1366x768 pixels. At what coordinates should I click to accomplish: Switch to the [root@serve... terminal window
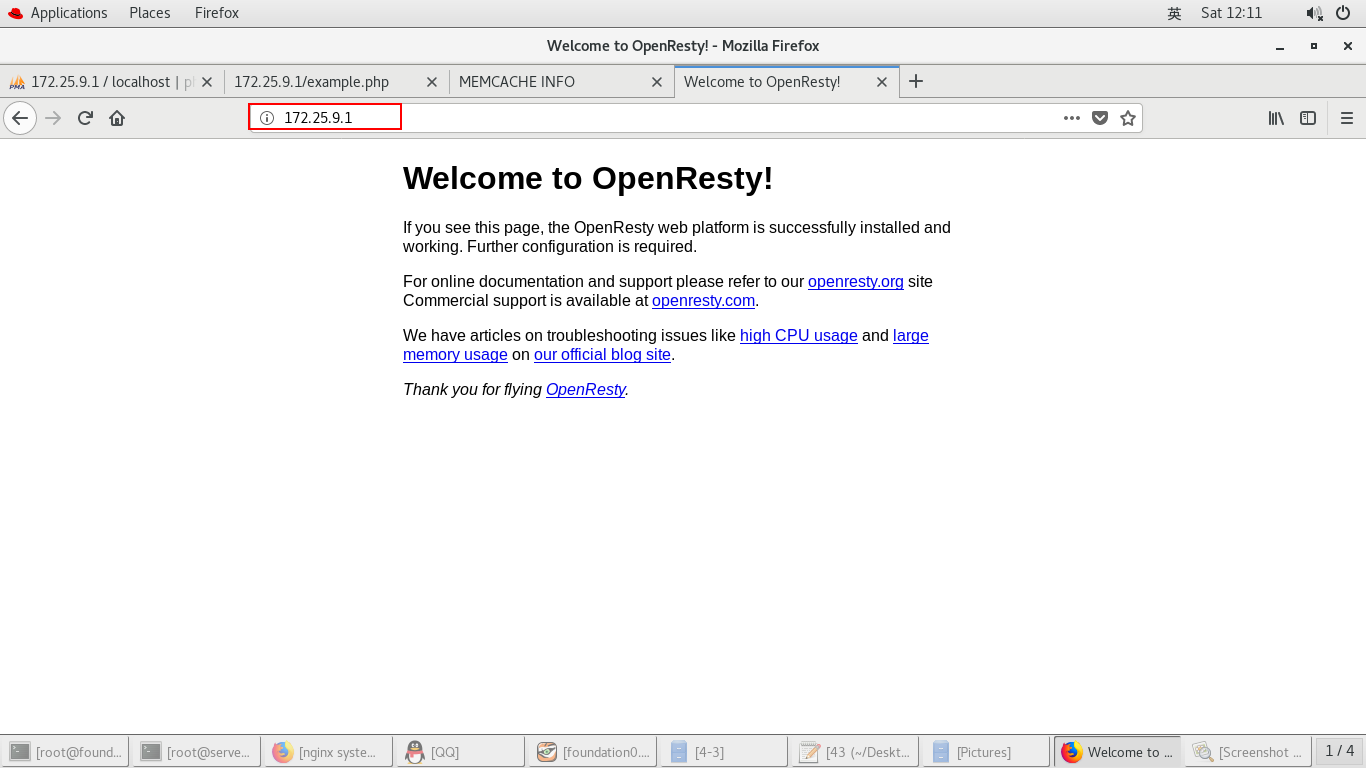[x=197, y=752]
